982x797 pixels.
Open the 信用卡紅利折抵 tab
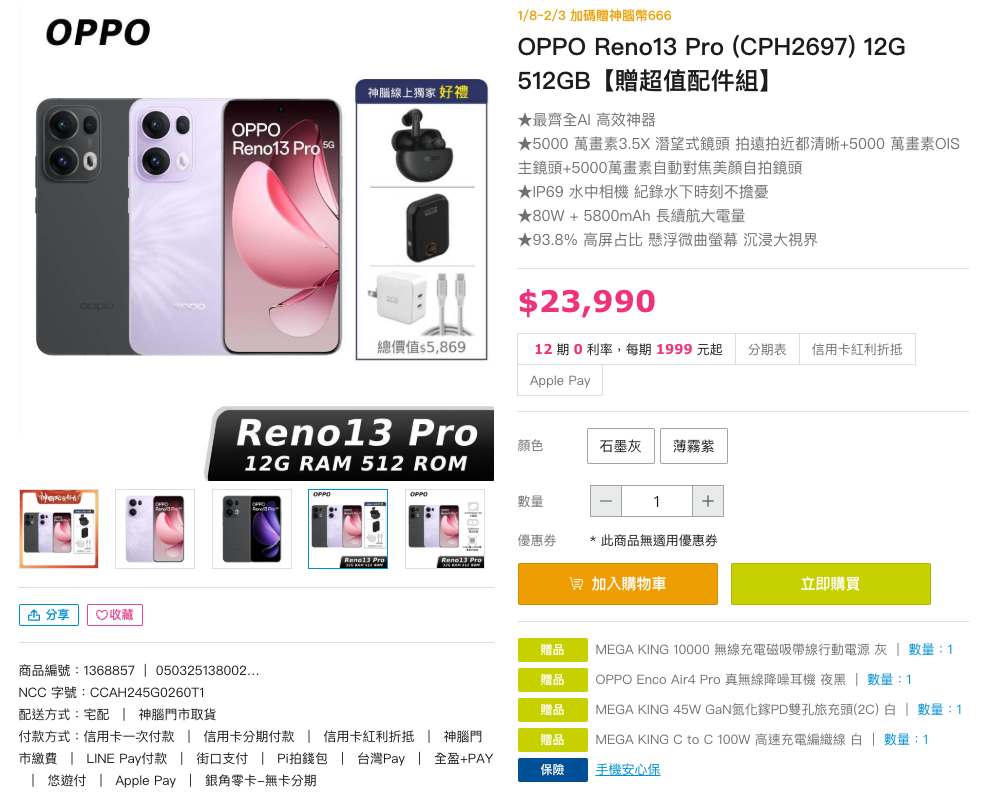[x=857, y=349]
